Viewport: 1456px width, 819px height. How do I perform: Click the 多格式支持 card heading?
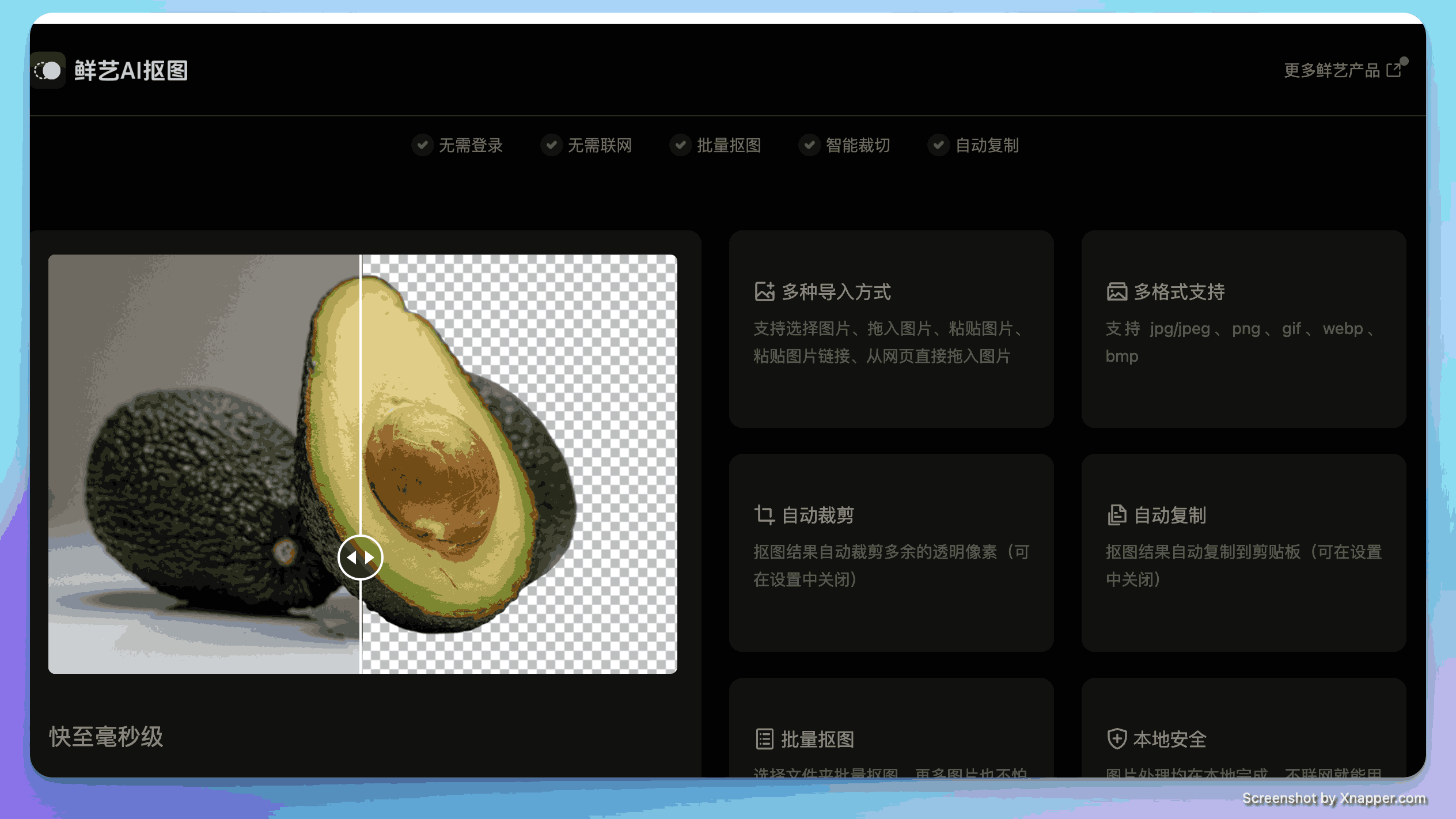pos(1179,291)
